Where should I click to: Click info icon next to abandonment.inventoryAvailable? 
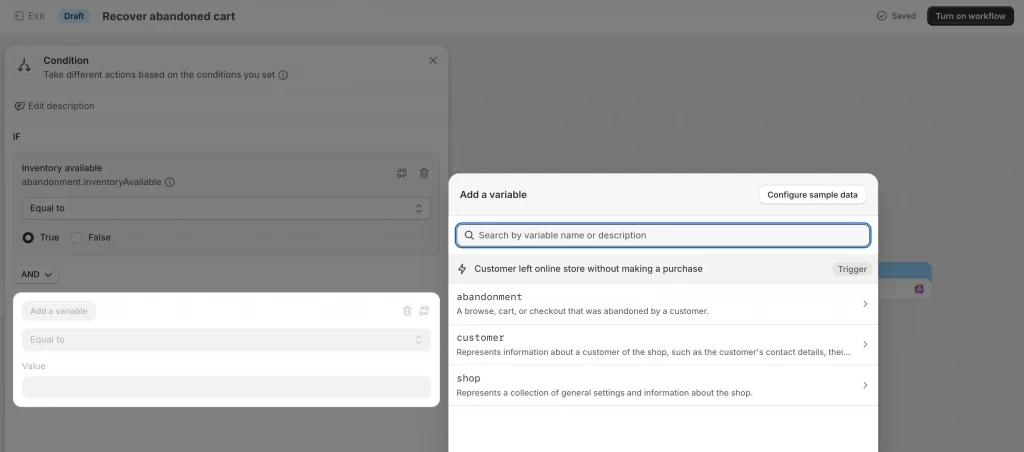click(x=170, y=182)
